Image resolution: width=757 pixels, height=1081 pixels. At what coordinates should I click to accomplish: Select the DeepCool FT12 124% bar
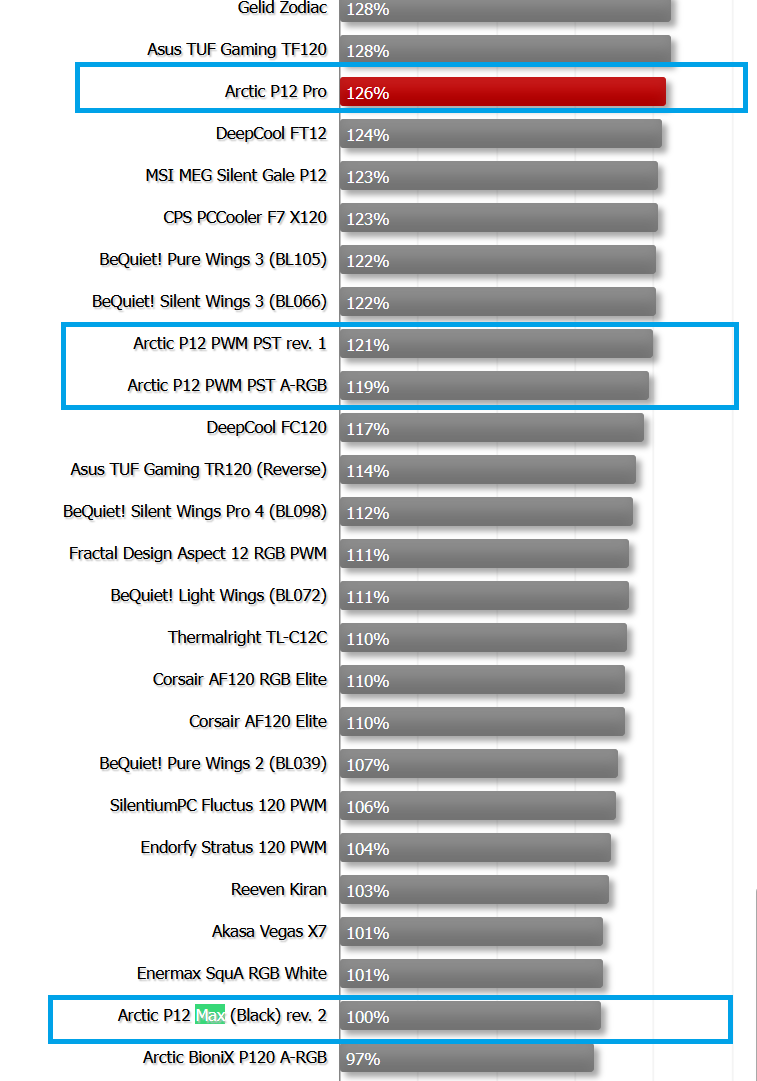(501, 134)
